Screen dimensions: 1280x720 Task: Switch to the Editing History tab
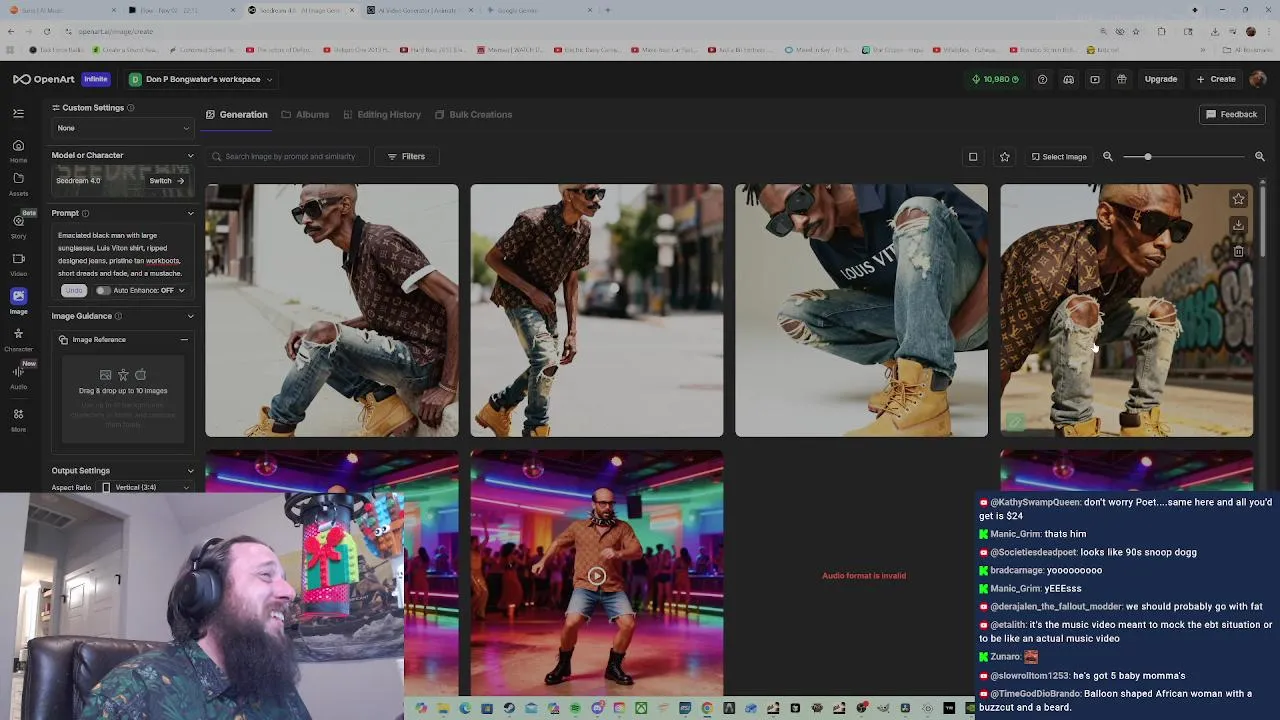pyautogui.click(x=382, y=115)
